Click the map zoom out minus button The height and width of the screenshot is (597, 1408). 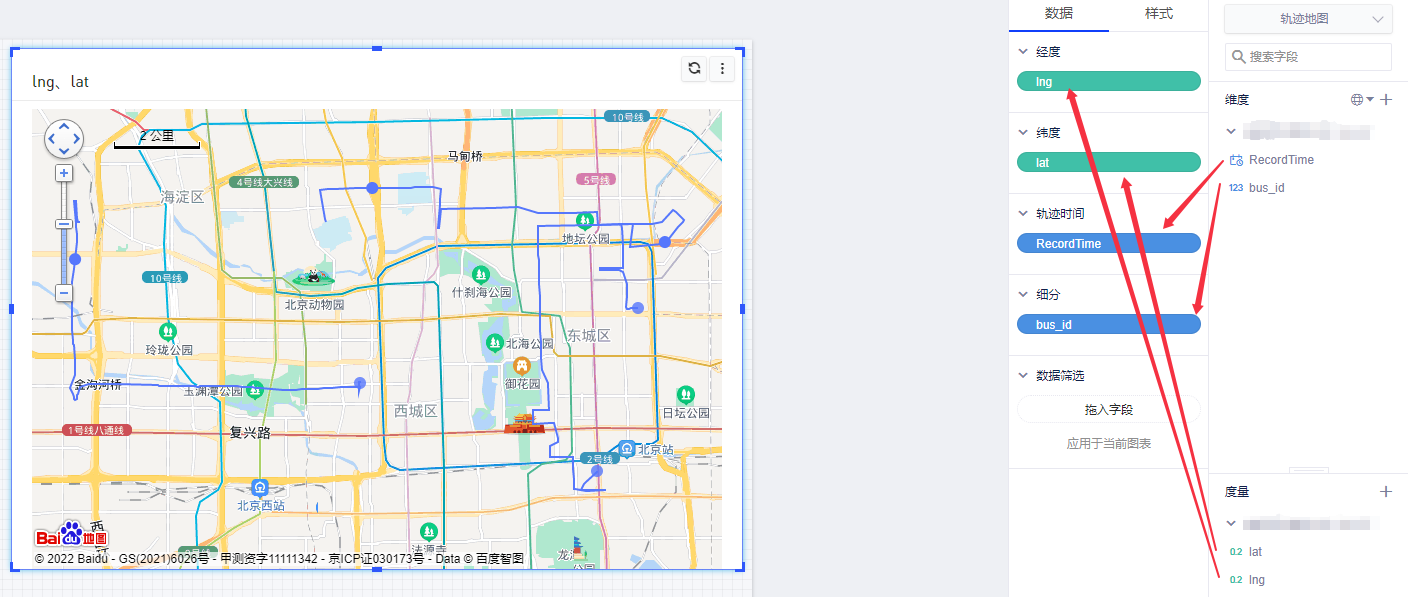pos(64,293)
